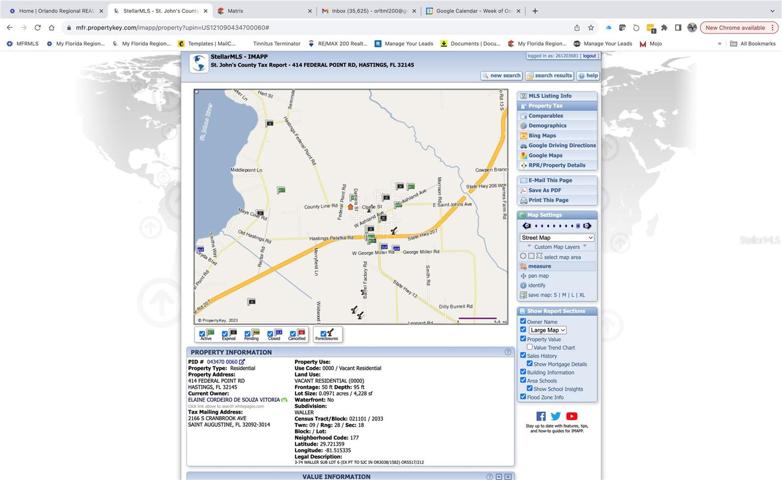Switch to the Matrix browser tab
Screen dimensions: 782x480
[264, 10]
